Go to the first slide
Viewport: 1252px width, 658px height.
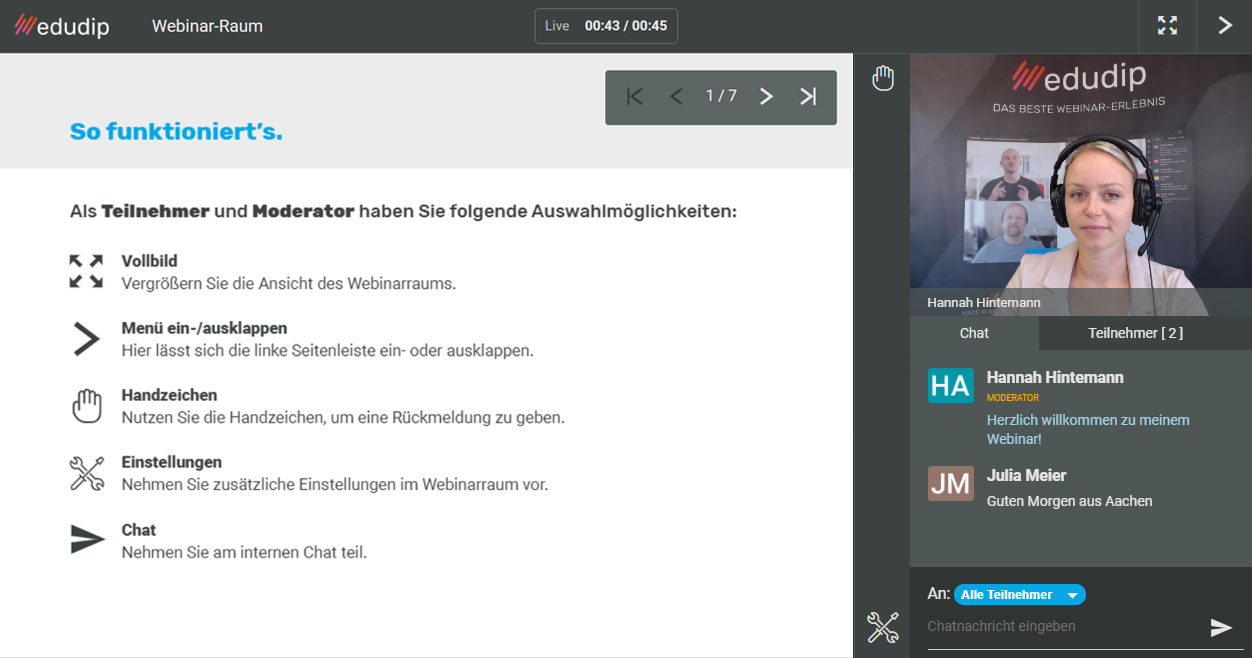point(634,96)
